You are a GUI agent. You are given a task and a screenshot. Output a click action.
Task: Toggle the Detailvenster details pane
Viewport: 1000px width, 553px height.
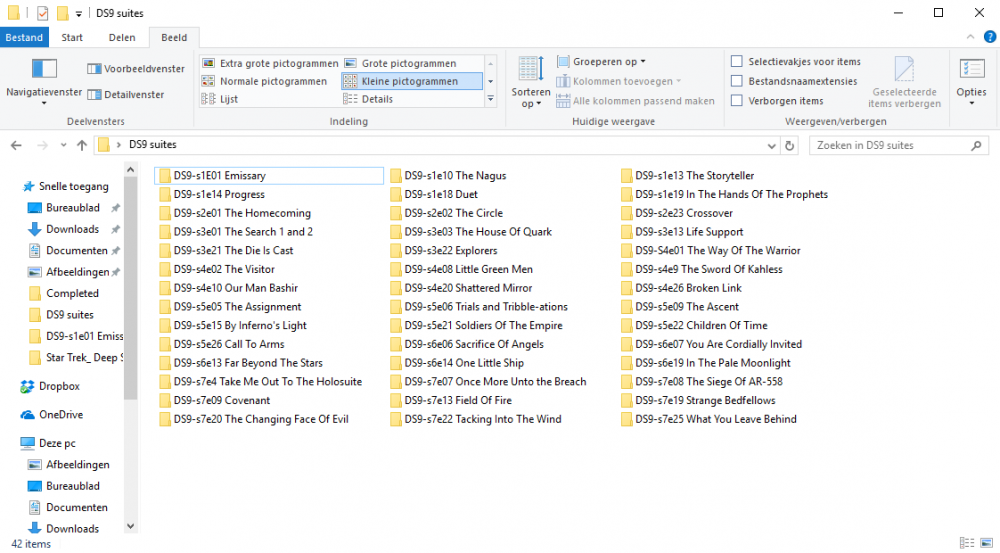coord(126,94)
